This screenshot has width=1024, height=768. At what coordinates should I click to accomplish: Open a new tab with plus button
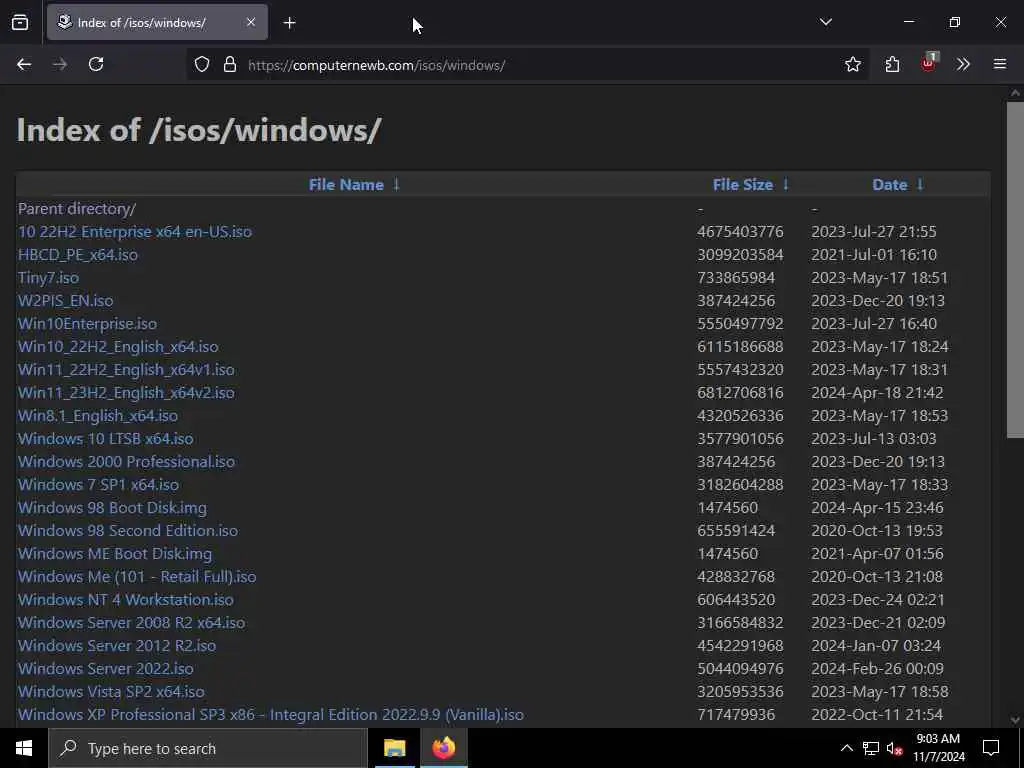tap(290, 23)
